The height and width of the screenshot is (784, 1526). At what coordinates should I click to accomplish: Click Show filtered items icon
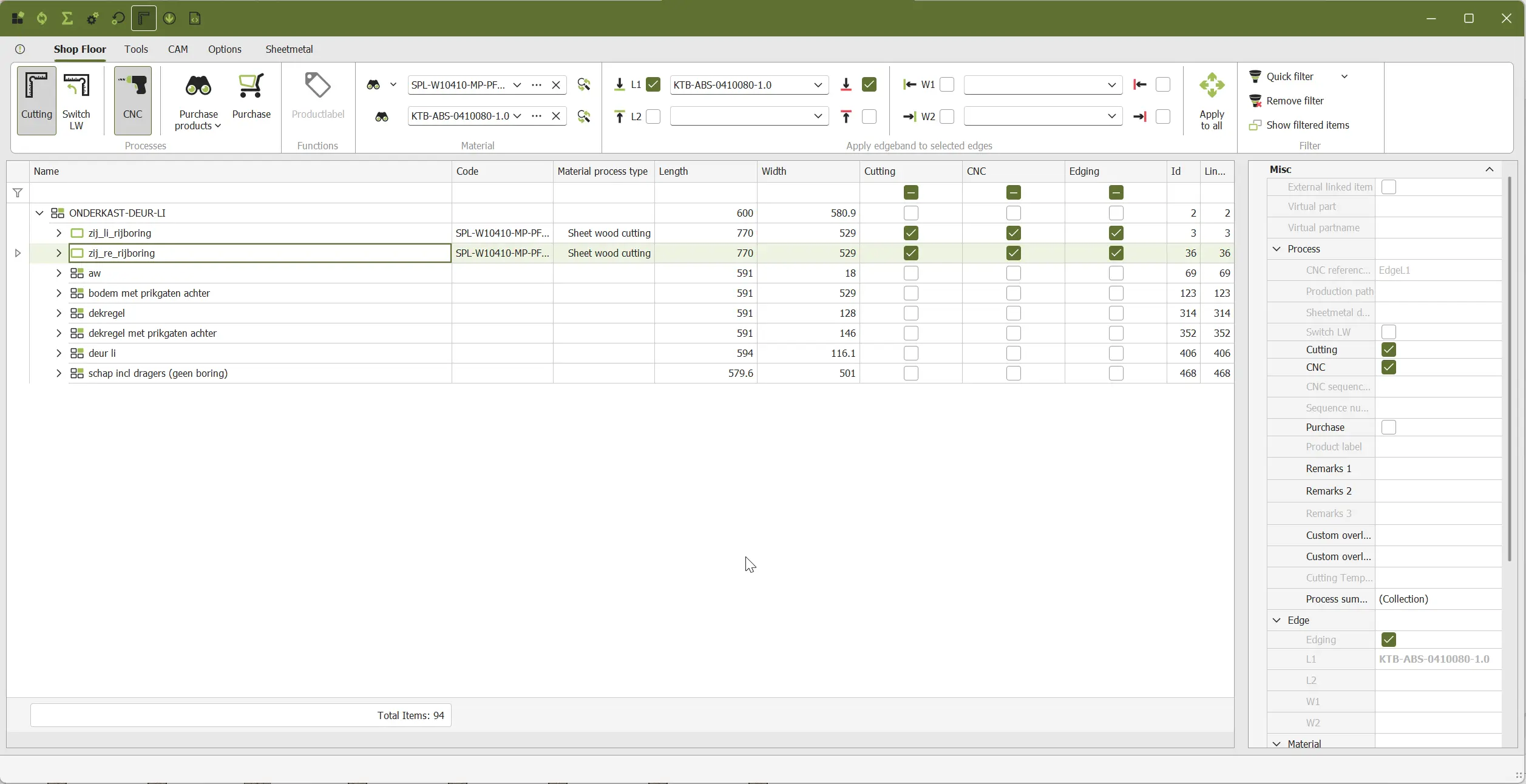(x=1255, y=125)
